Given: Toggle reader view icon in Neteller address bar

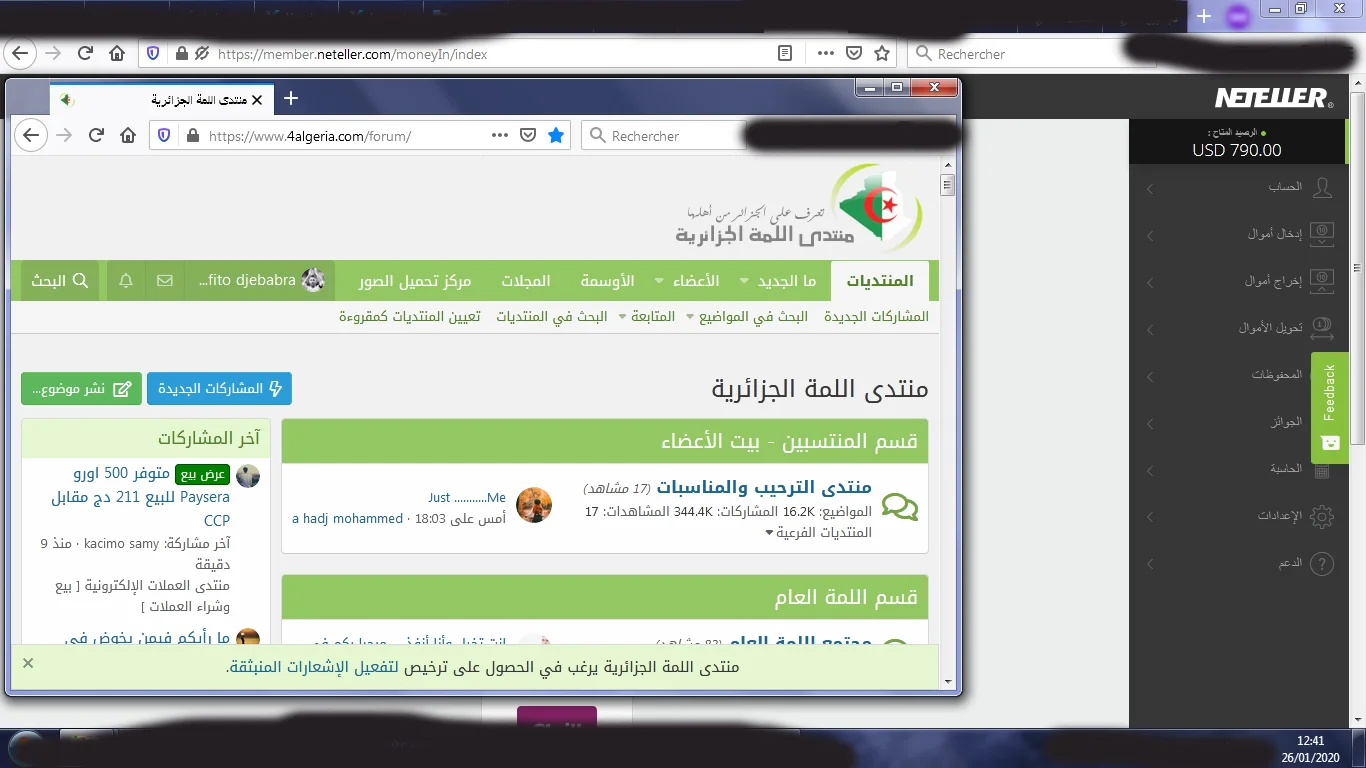Looking at the screenshot, I should (x=786, y=54).
